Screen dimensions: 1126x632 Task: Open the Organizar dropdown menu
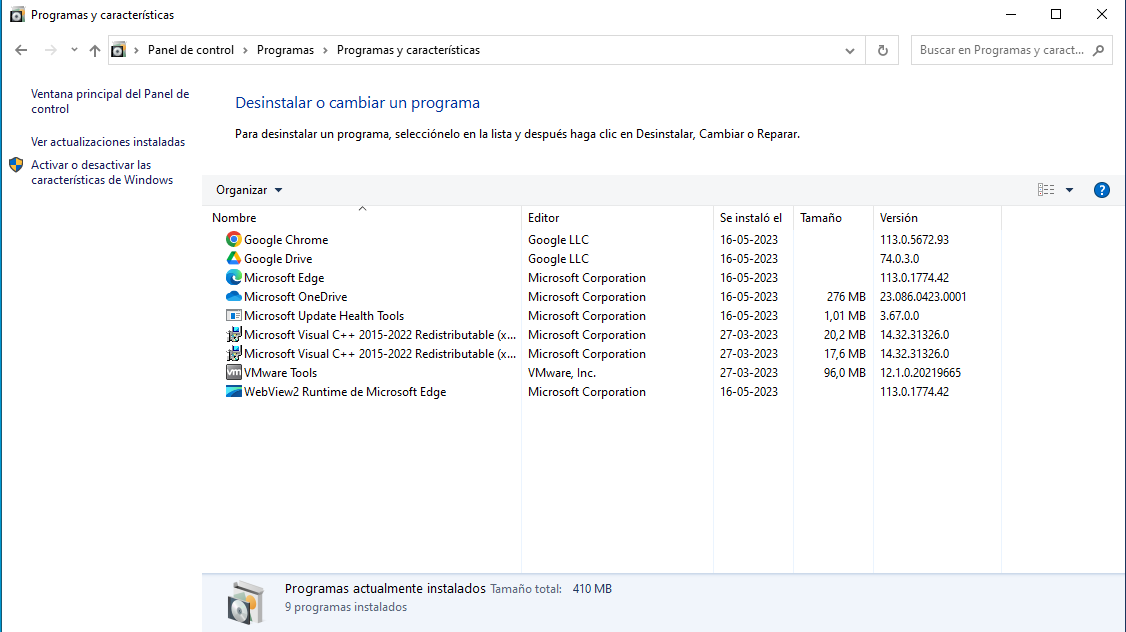coord(249,190)
